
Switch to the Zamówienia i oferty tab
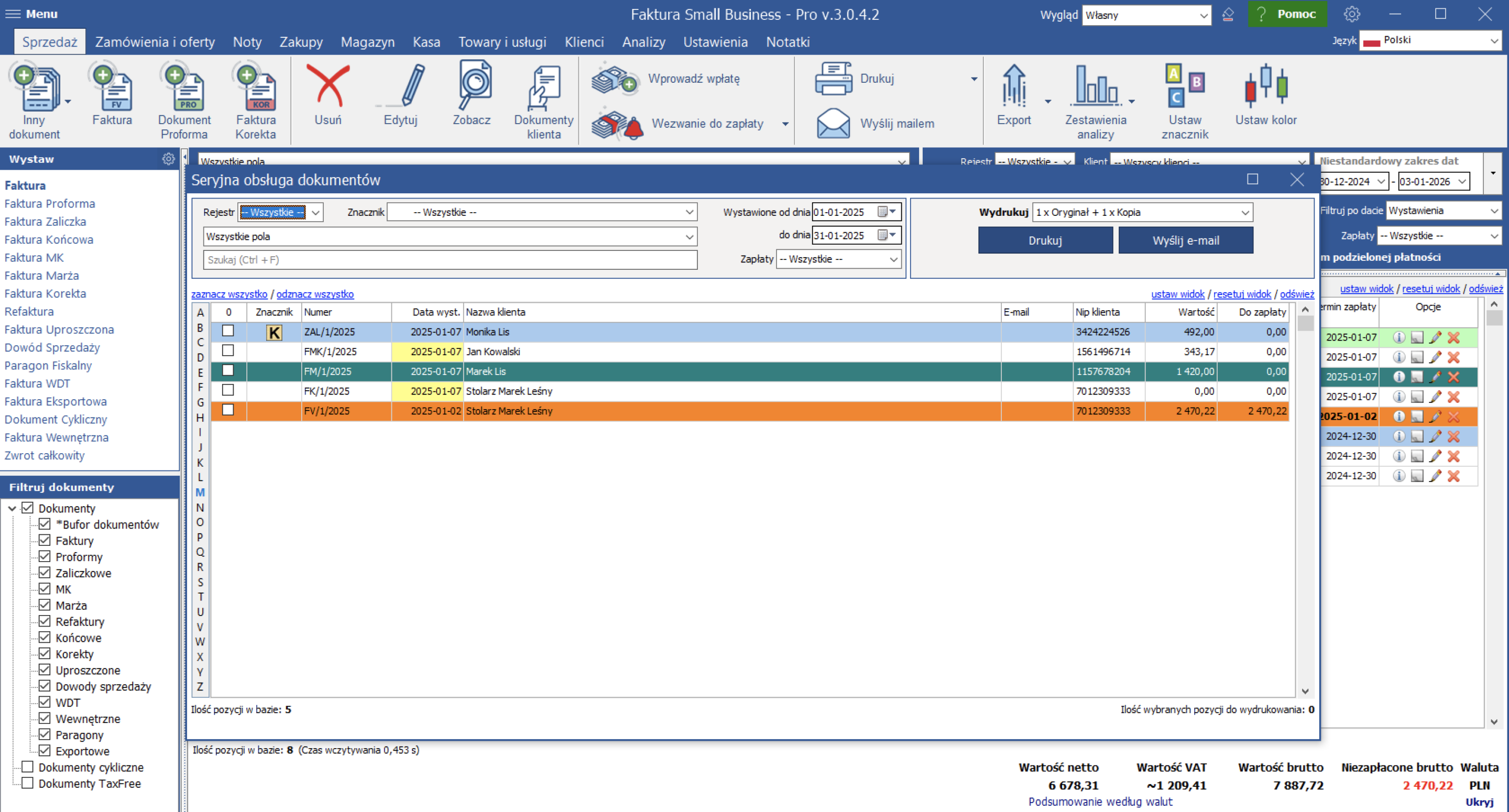(155, 42)
